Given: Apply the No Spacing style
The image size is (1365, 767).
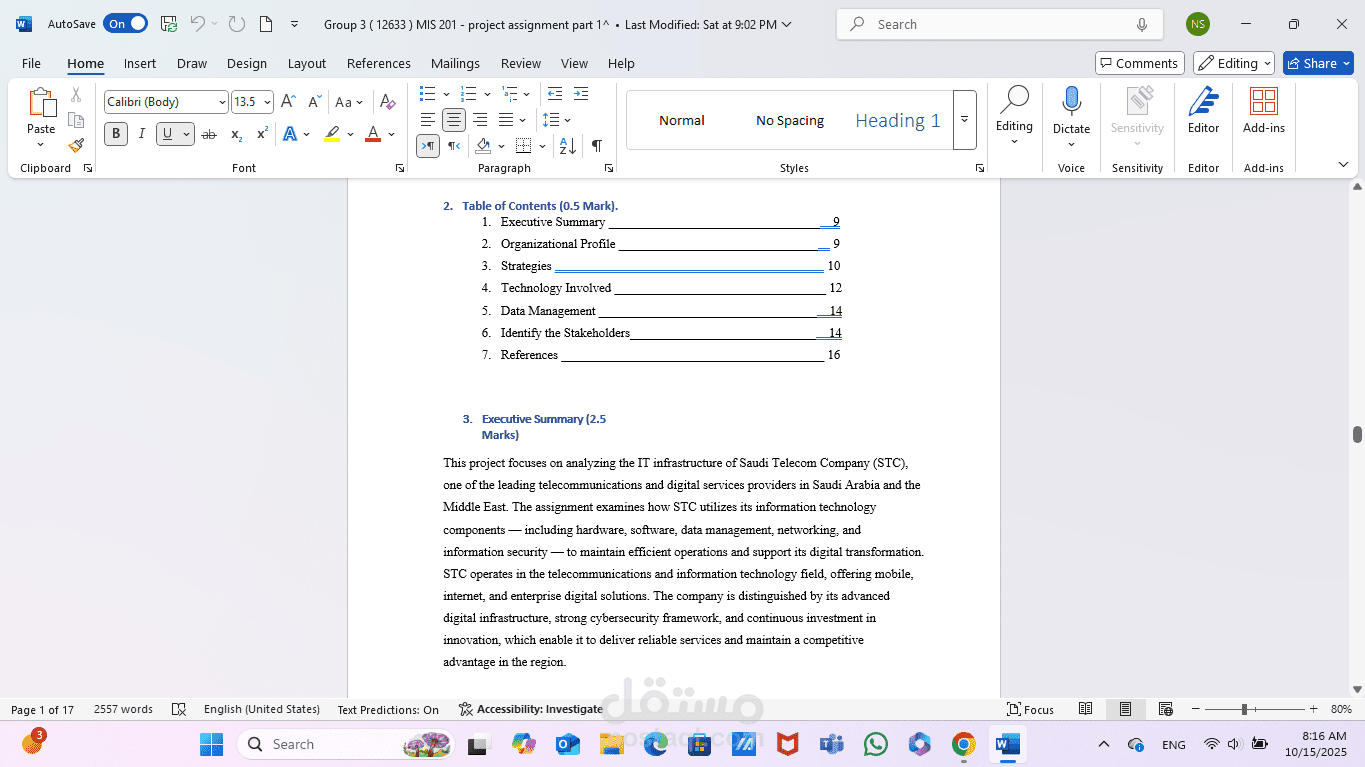Looking at the screenshot, I should 790,120.
